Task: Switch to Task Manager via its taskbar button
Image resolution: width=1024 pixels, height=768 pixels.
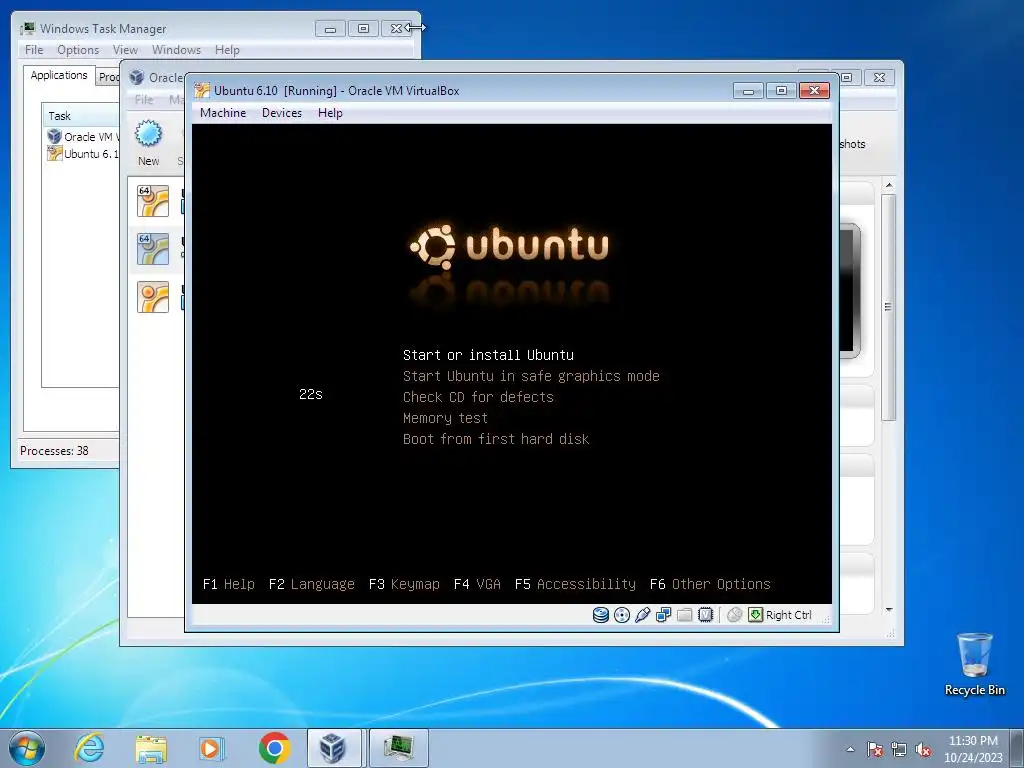Action: point(399,748)
